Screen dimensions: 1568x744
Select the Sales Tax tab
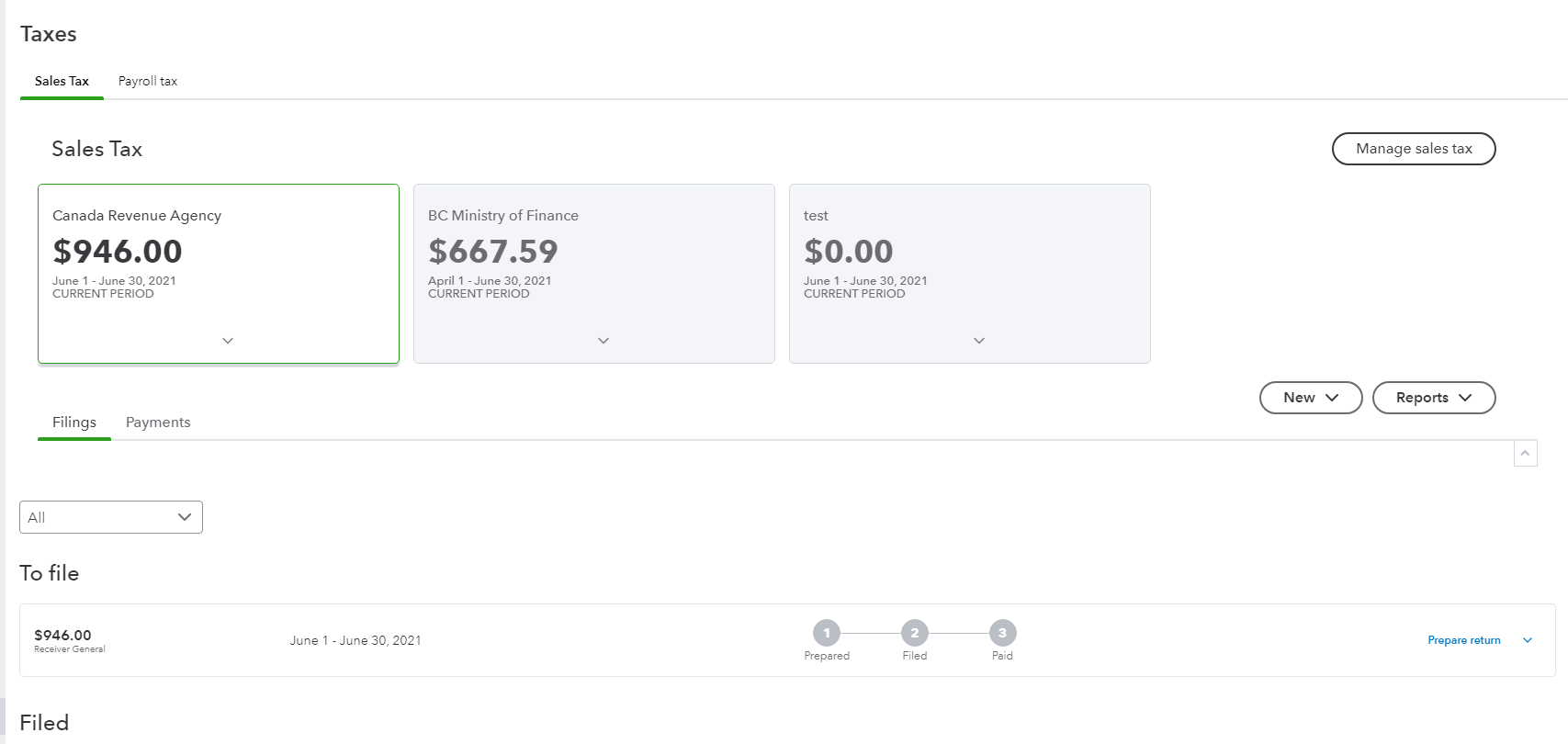(x=62, y=81)
